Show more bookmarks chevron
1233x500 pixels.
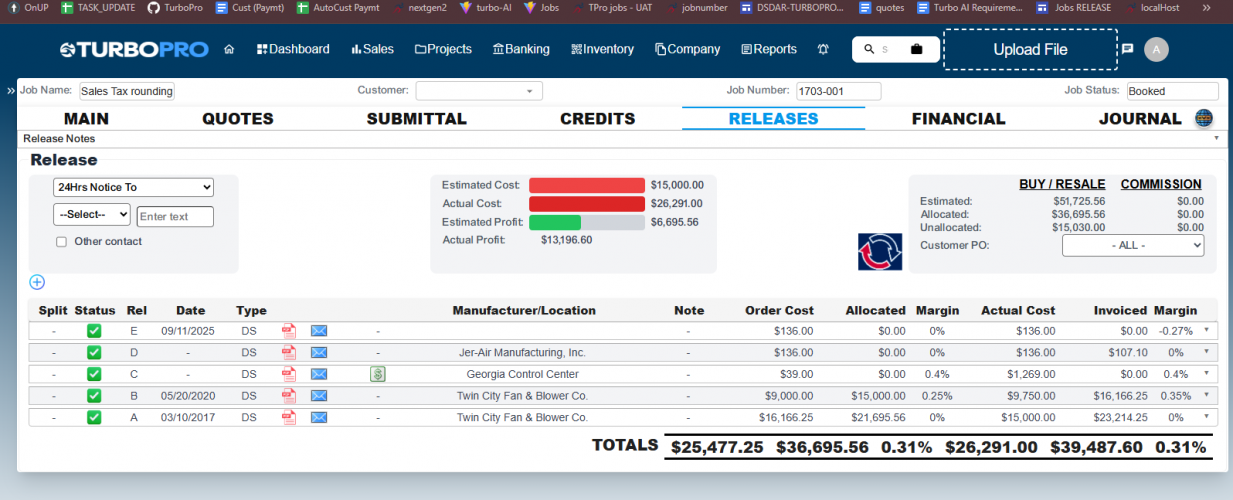(x=1205, y=7)
